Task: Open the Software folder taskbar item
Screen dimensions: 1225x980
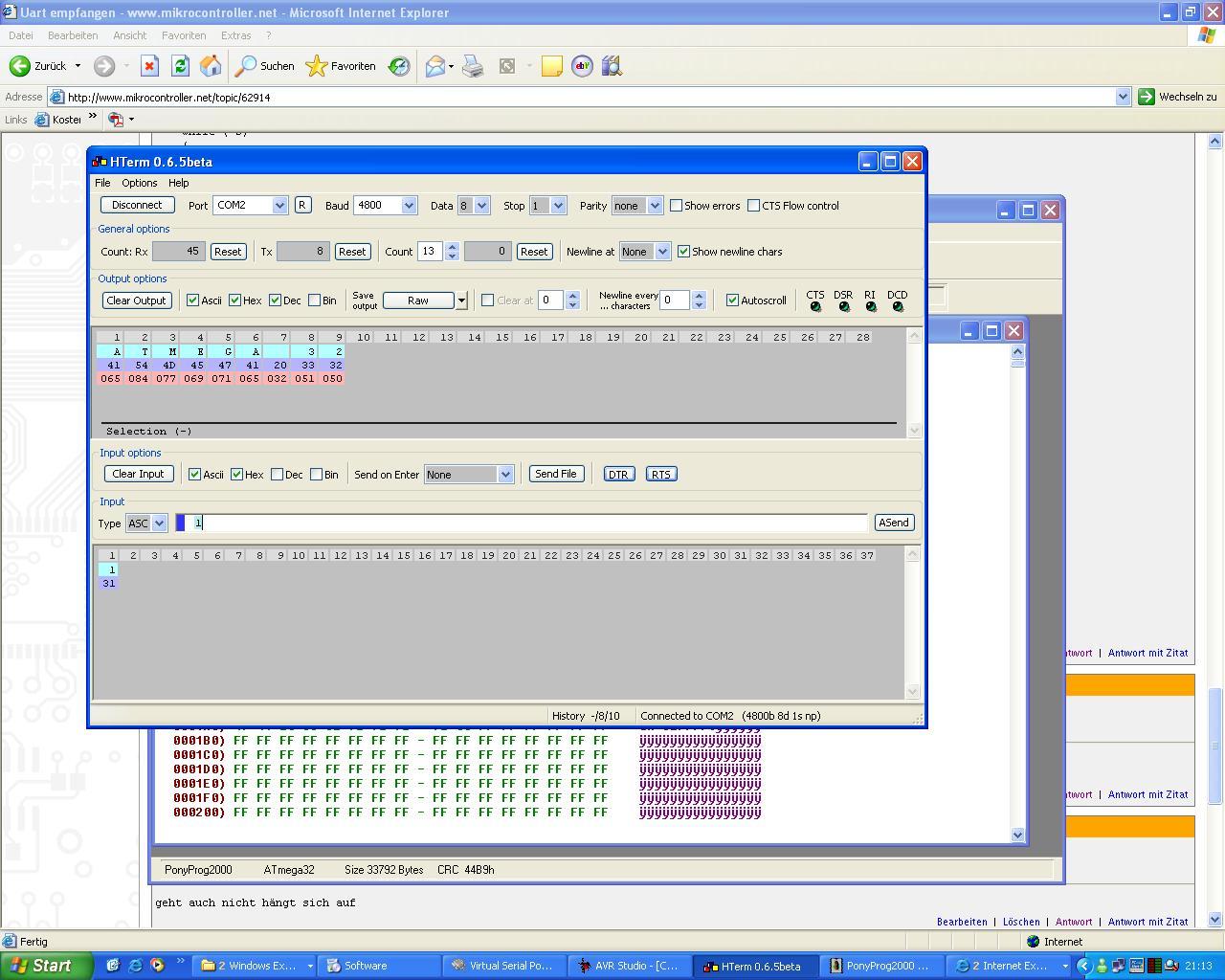Action: pyautogui.click(x=378, y=966)
